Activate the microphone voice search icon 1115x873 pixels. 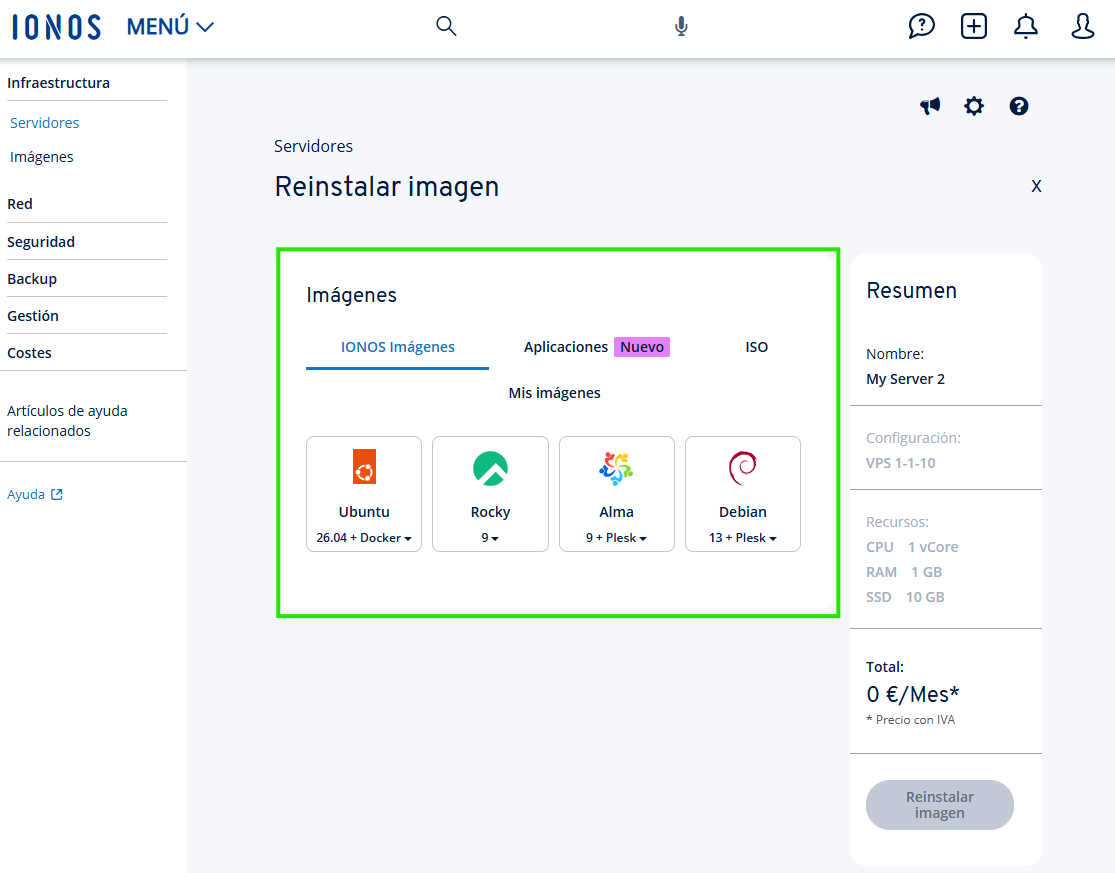point(681,26)
